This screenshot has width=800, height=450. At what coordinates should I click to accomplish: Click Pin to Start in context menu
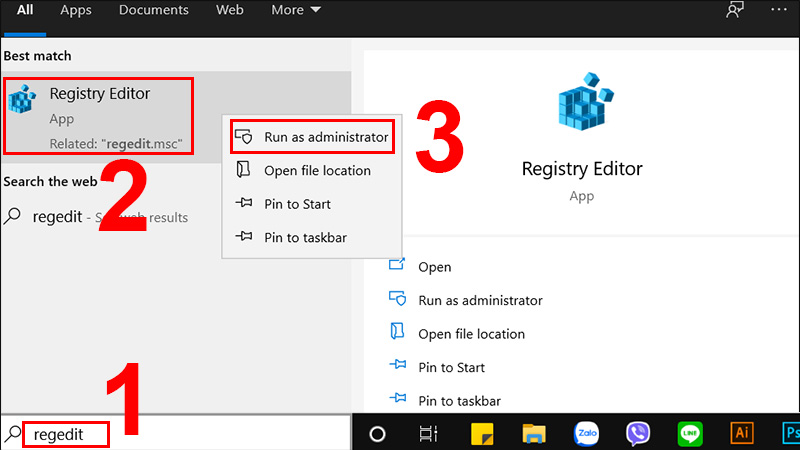[297, 204]
